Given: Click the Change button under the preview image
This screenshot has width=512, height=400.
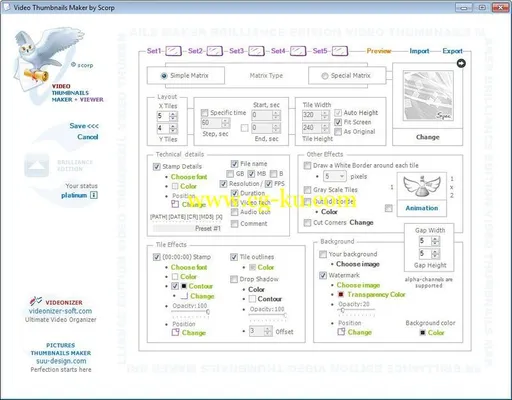Looking at the screenshot, I should [x=428, y=137].
